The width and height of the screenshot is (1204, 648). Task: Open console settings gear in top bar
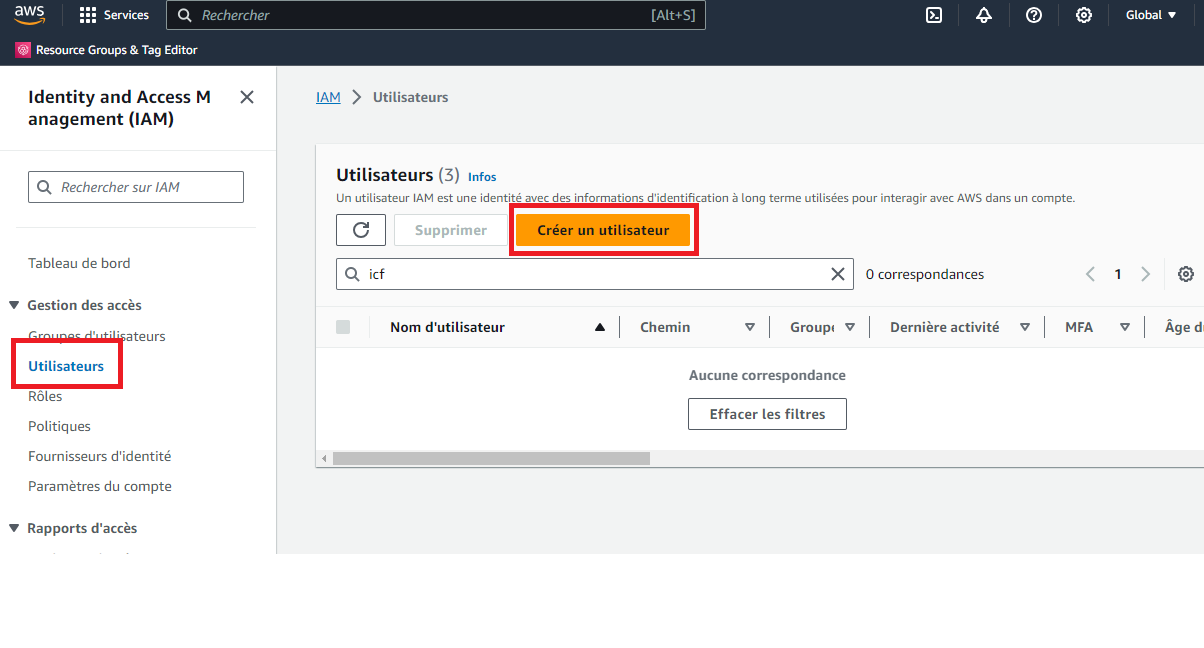tap(1084, 15)
